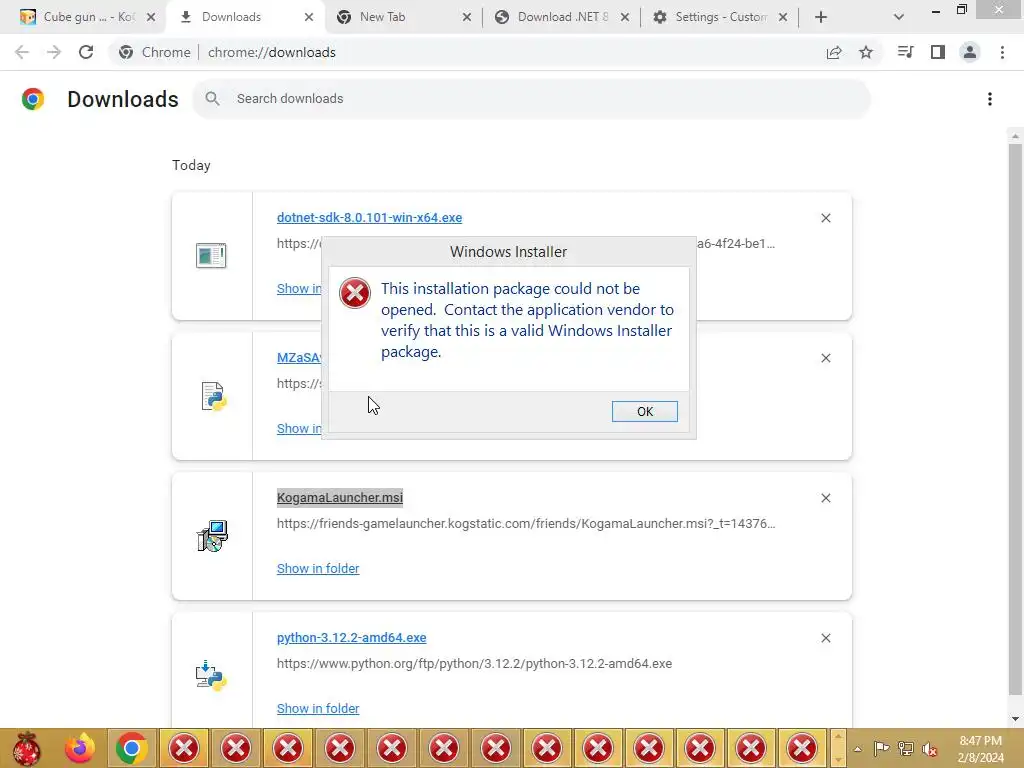The image size is (1024, 768).
Task: Bookmark this page with star
Action: (866, 52)
